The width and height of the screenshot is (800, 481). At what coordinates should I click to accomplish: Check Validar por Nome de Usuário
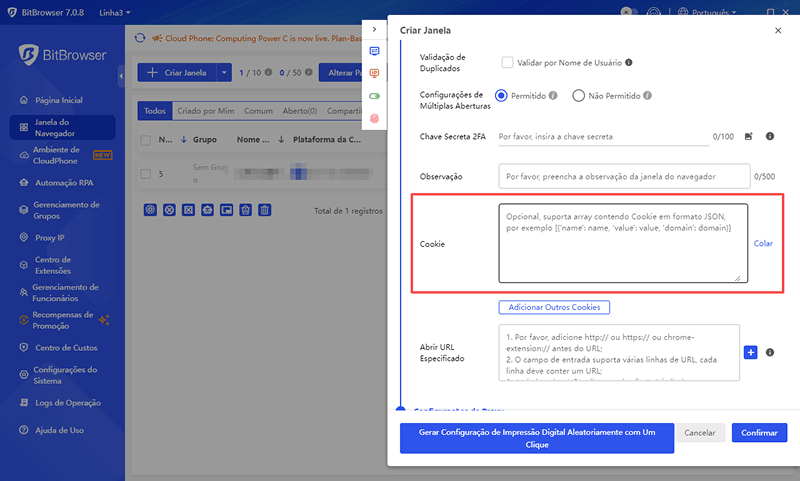click(x=507, y=62)
